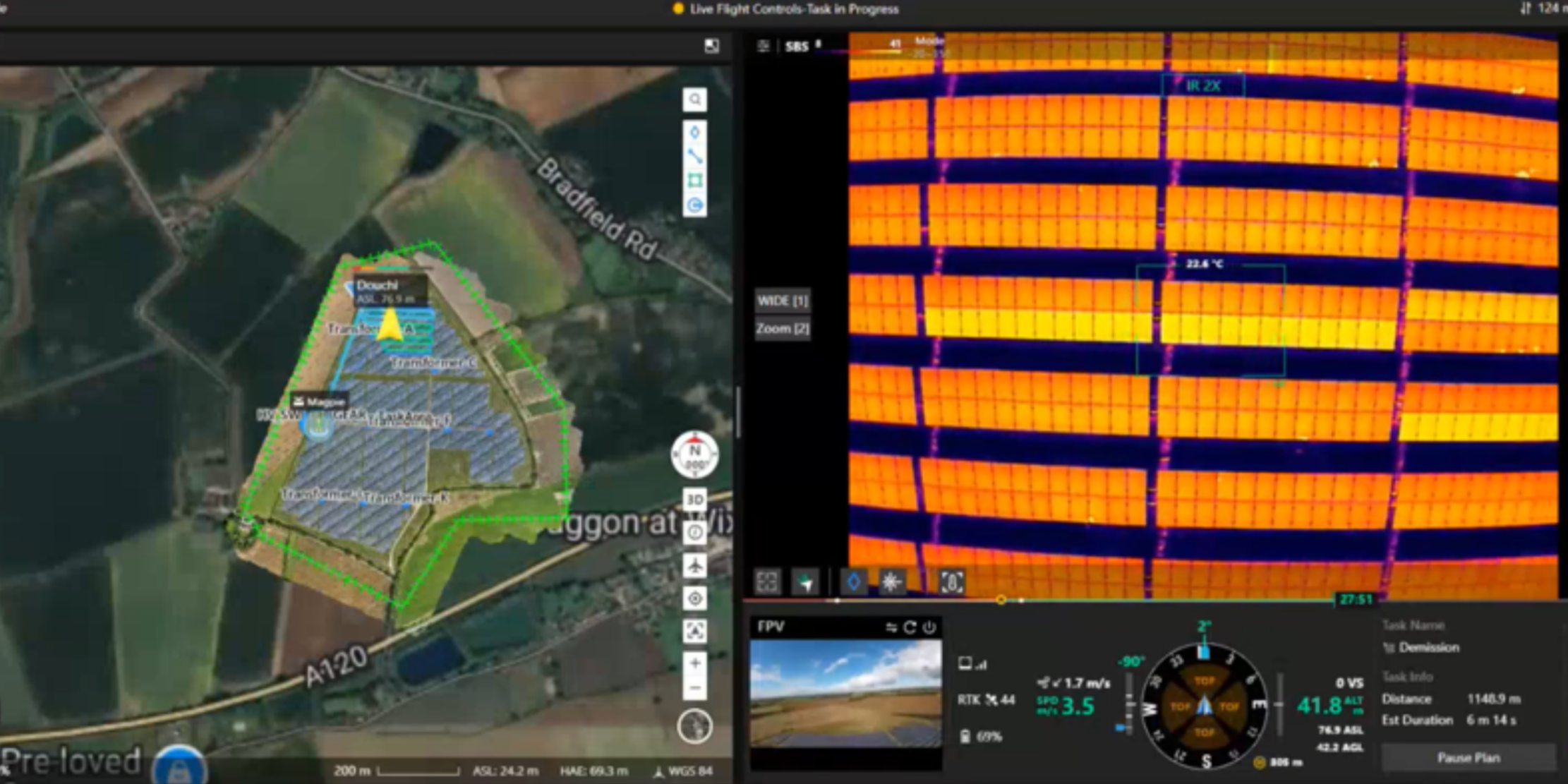Refresh the FPV video stream

(x=910, y=627)
